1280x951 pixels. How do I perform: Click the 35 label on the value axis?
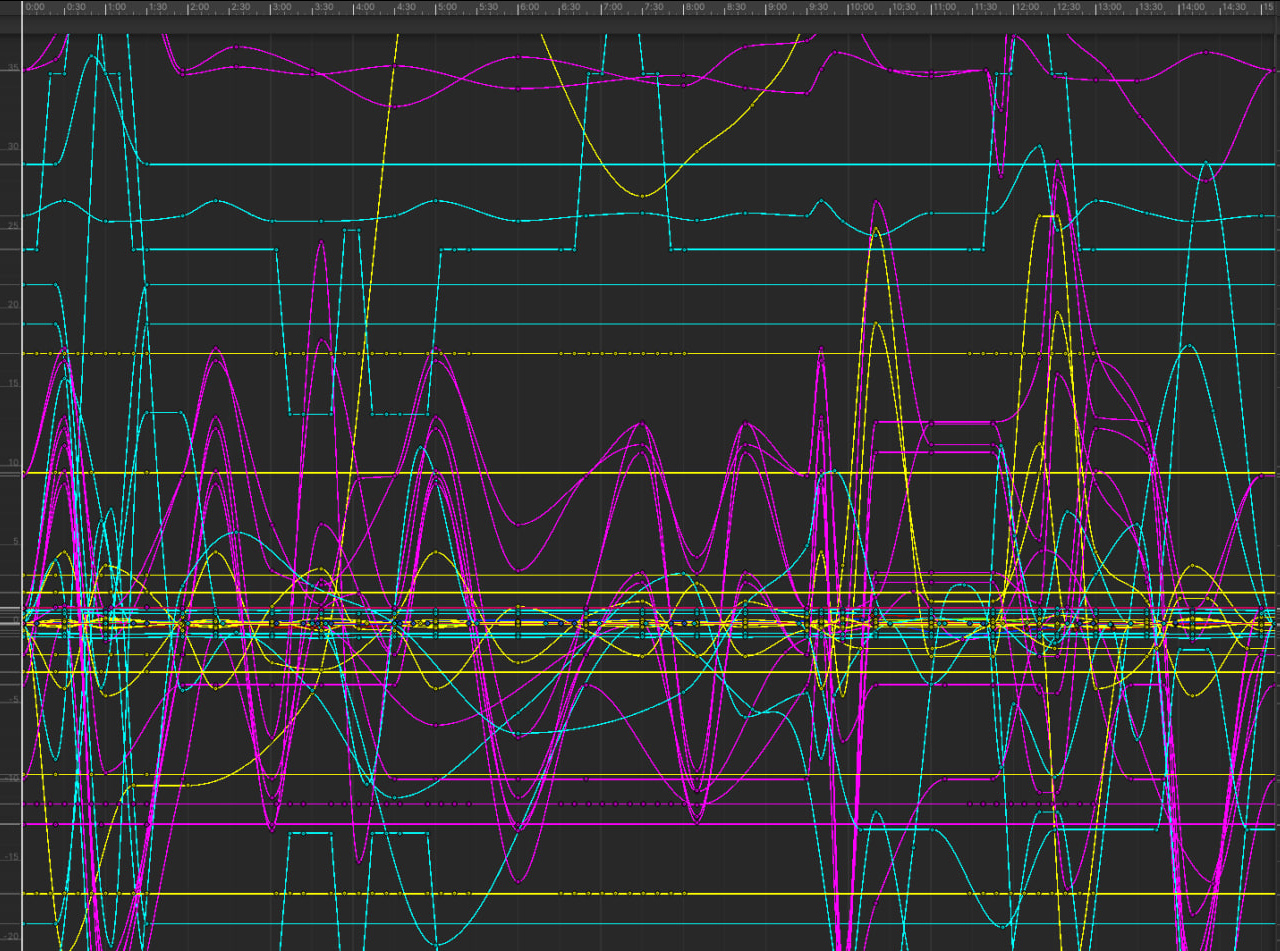click(13, 68)
